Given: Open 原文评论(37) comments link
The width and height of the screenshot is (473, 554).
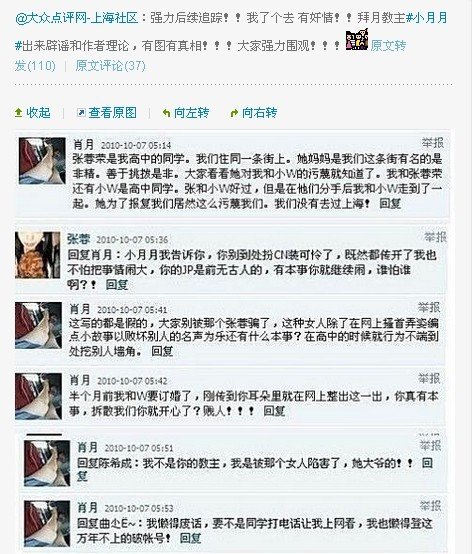Looking at the screenshot, I should coord(110,66).
